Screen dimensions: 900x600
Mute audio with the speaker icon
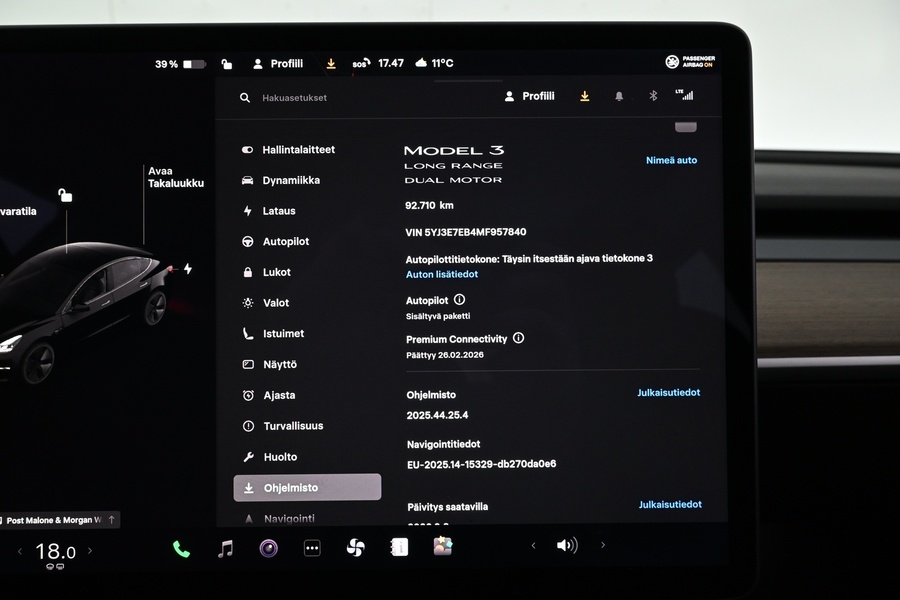[567, 546]
